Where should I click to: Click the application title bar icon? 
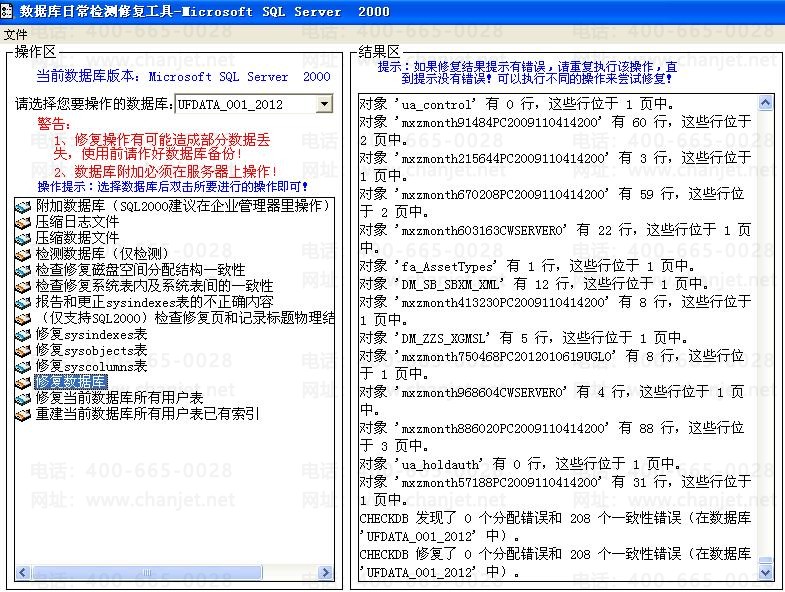(x=7, y=11)
